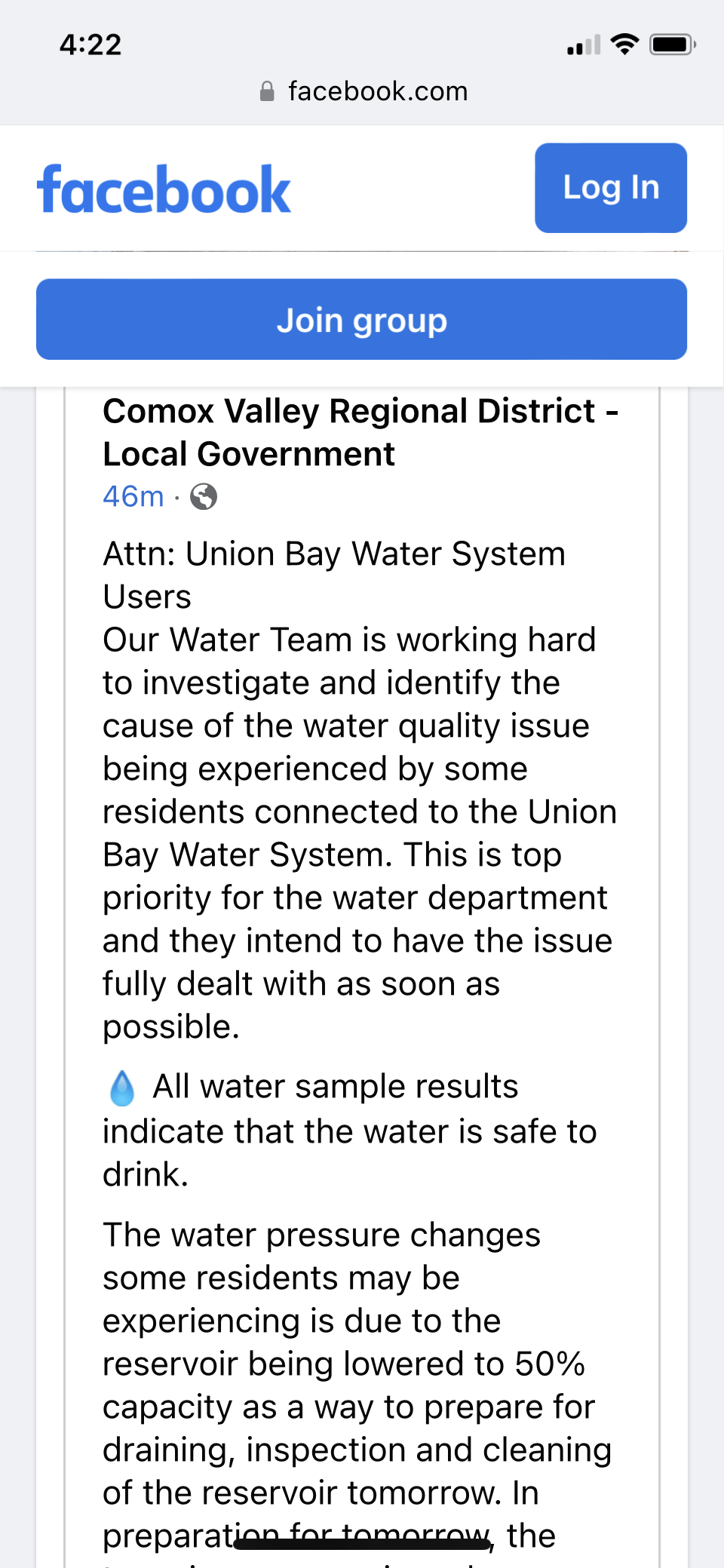Tap the padlock icon beside the URL
The width and height of the screenshot is (724, 1568).
pos(267,92)
